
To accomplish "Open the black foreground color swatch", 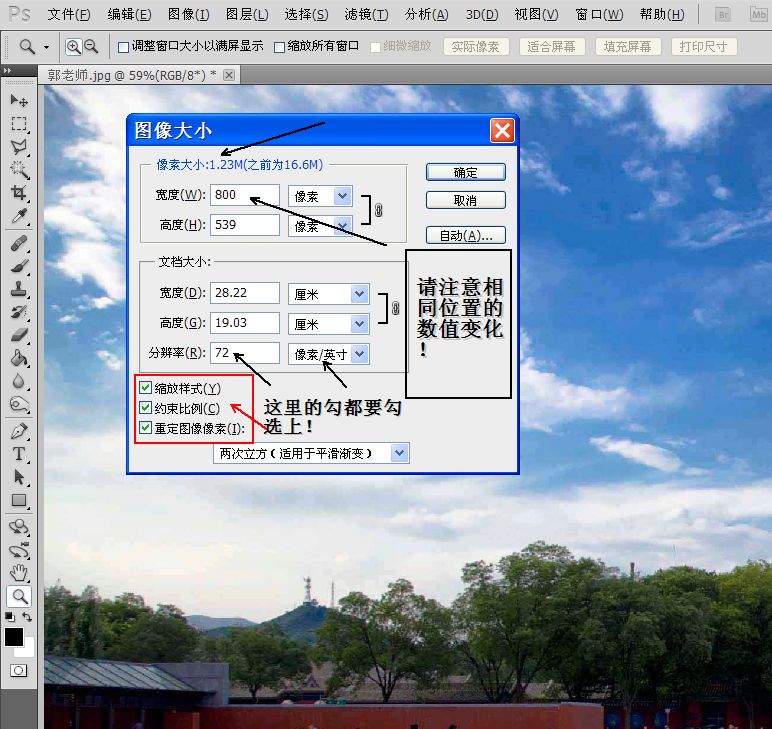I will [x=14, y=637].
